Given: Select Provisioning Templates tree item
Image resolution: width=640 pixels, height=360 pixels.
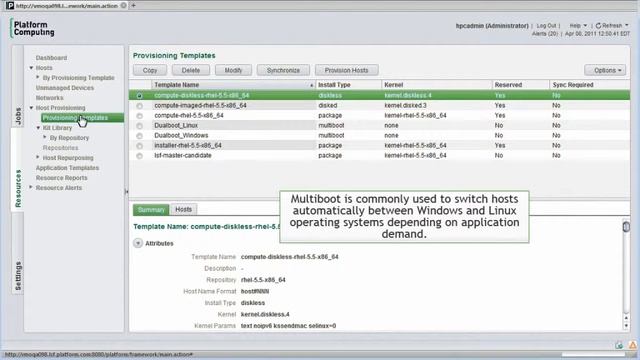Looking at the screenshot, I should pyautogui.click(x=82, y=118).
